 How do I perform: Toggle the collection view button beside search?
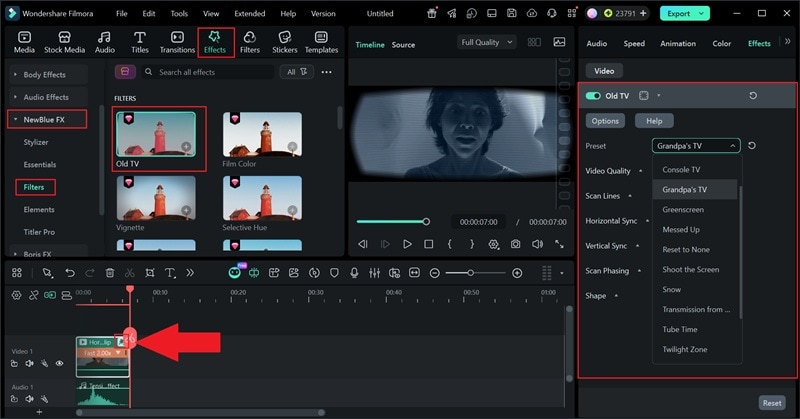tap(125, 72)
